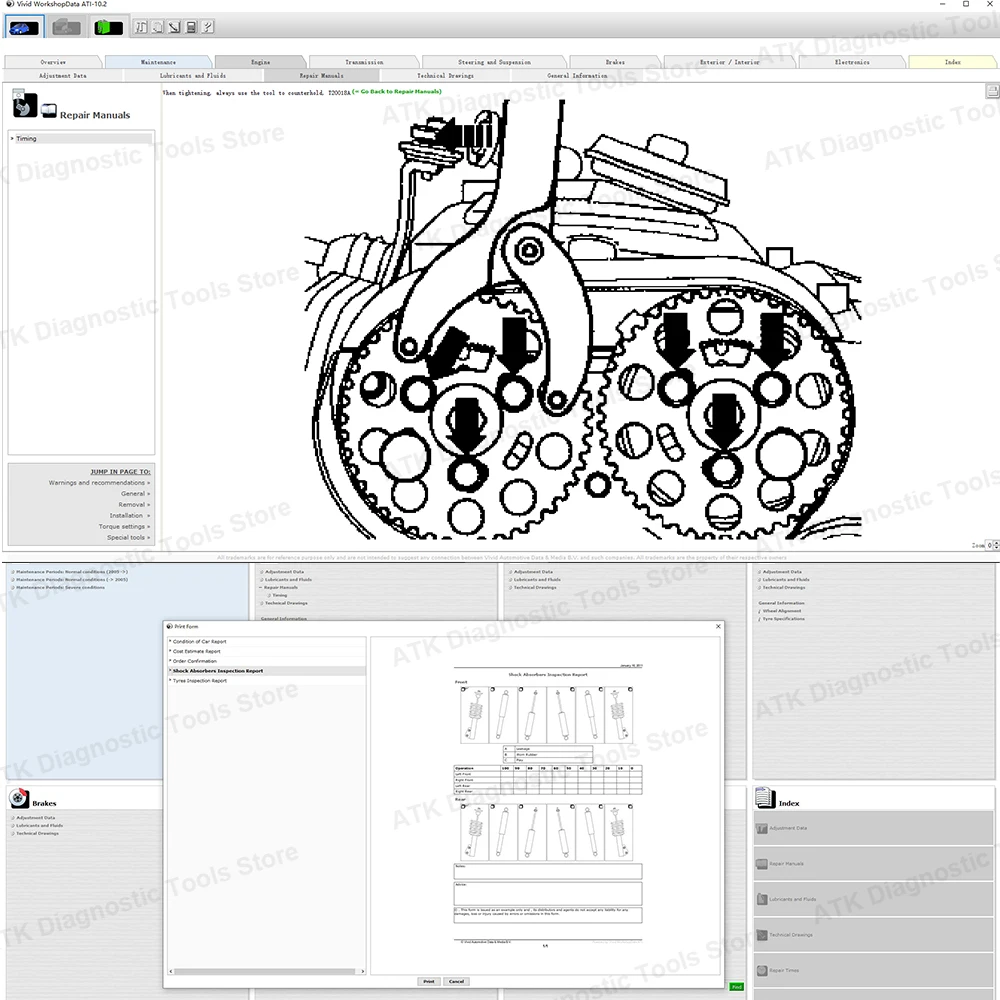Click the first small toolbar icon beside the green book
Viewport: 1000px width, 1000px height.
tap(141, 27)
